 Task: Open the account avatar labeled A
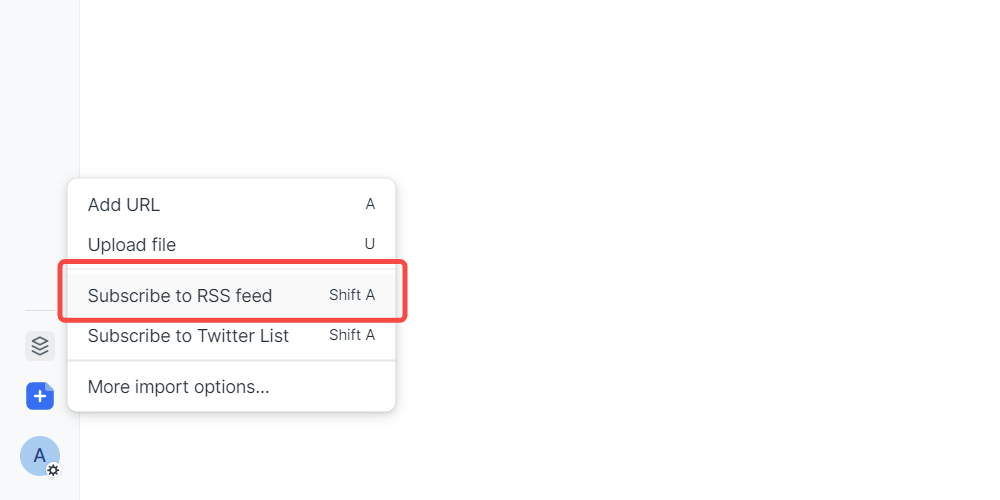tap(38, 455)
